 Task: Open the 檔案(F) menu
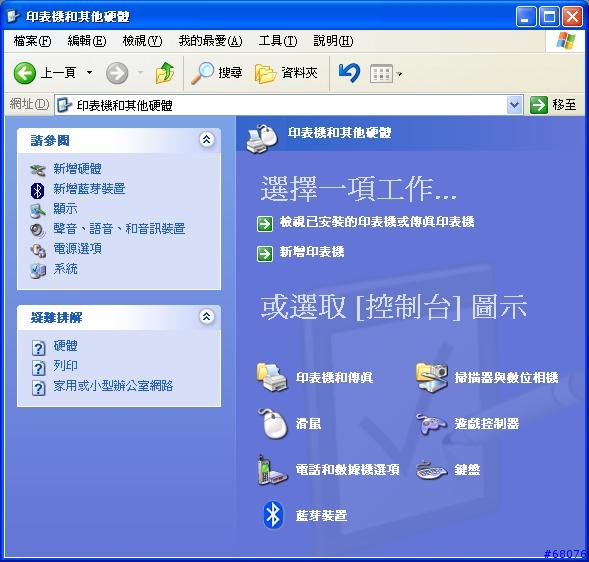[x=32, y=41]
